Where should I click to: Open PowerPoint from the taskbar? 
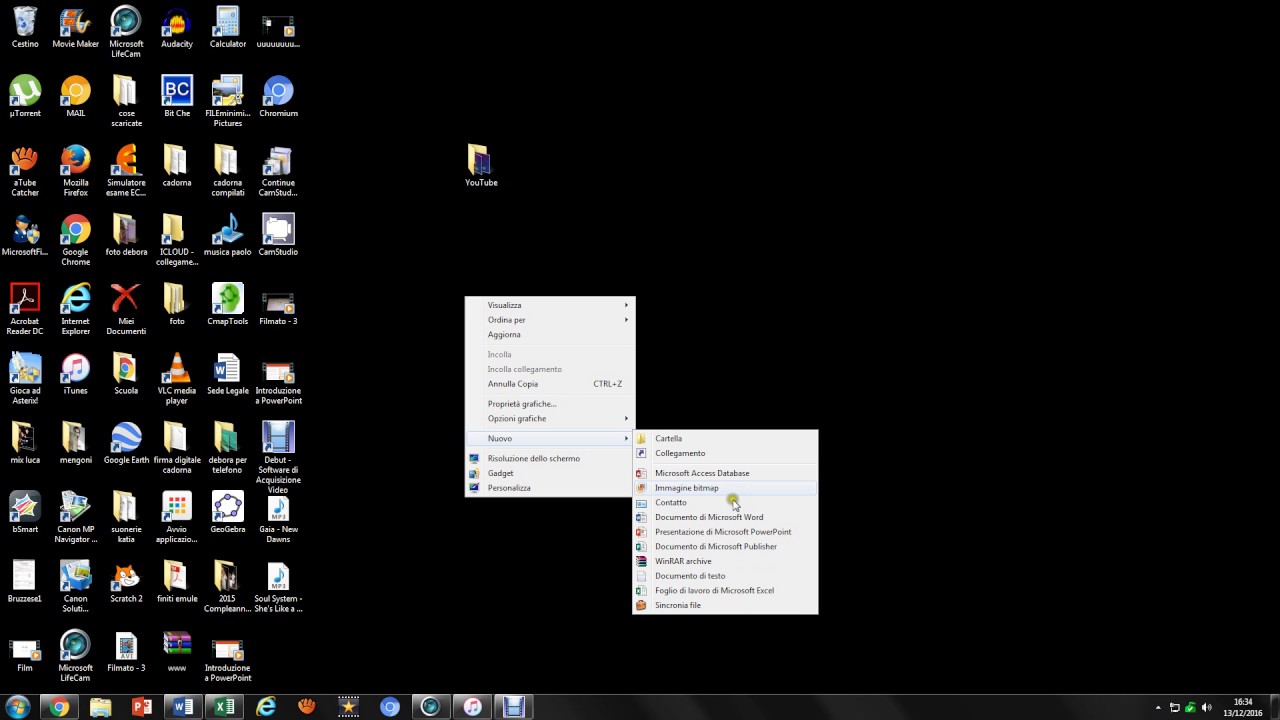(x=142, y=707)
